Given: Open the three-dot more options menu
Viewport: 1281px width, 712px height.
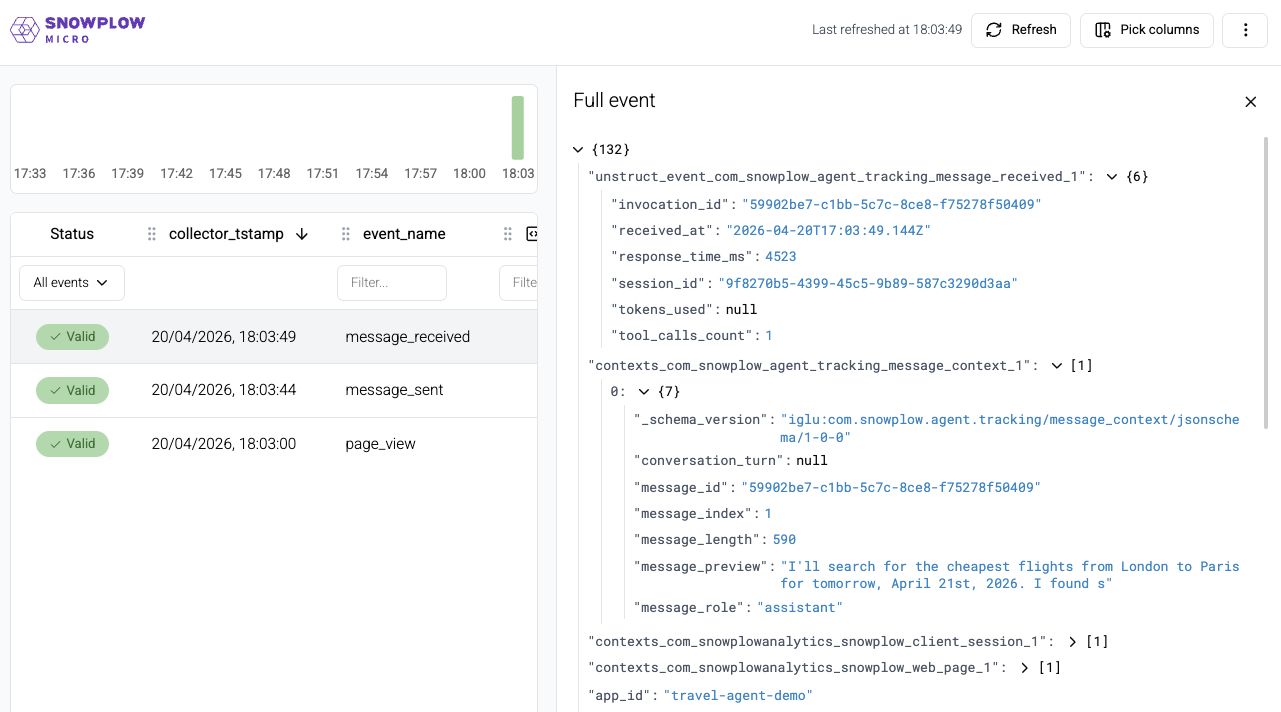Looking at the screenshot, I should click(1245, 30).
